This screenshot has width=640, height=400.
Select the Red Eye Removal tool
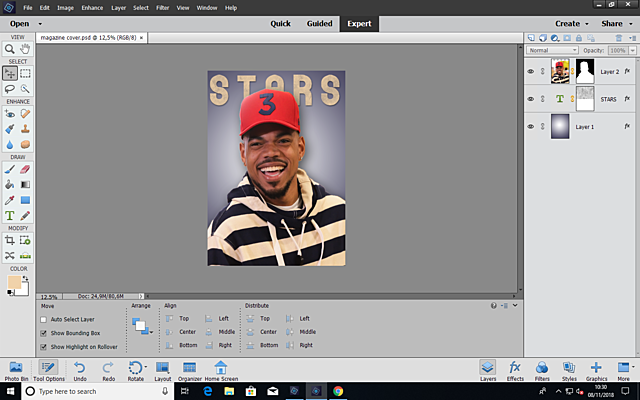pyautogui.click(x=9, y=113)
